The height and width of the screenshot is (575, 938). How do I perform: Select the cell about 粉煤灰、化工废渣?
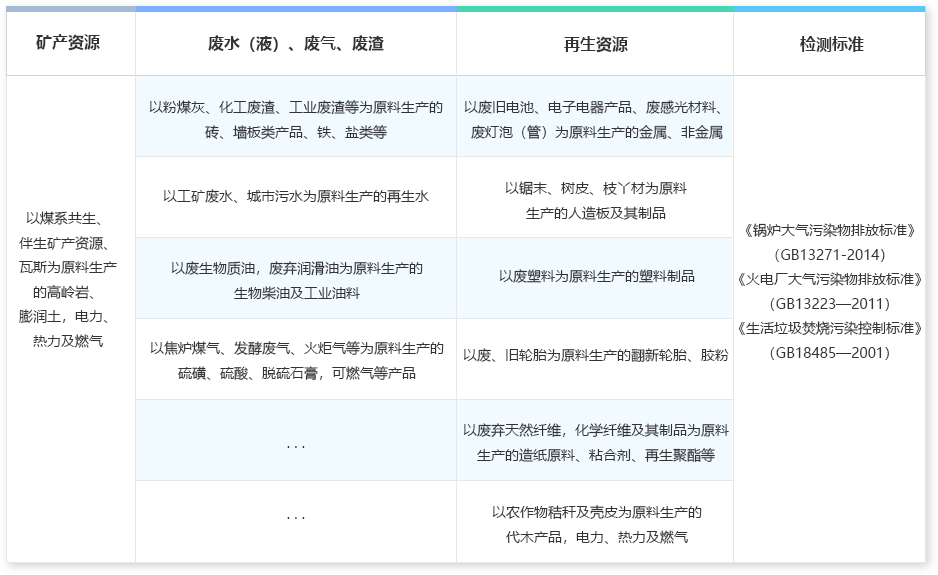(296, 116)
